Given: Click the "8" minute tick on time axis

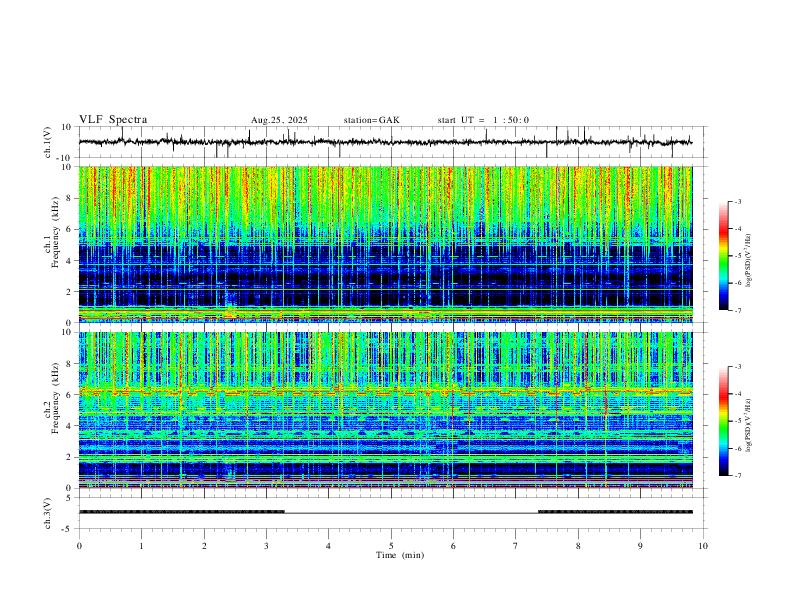Looking at the screenshot, I should click(x=578, y=546).
